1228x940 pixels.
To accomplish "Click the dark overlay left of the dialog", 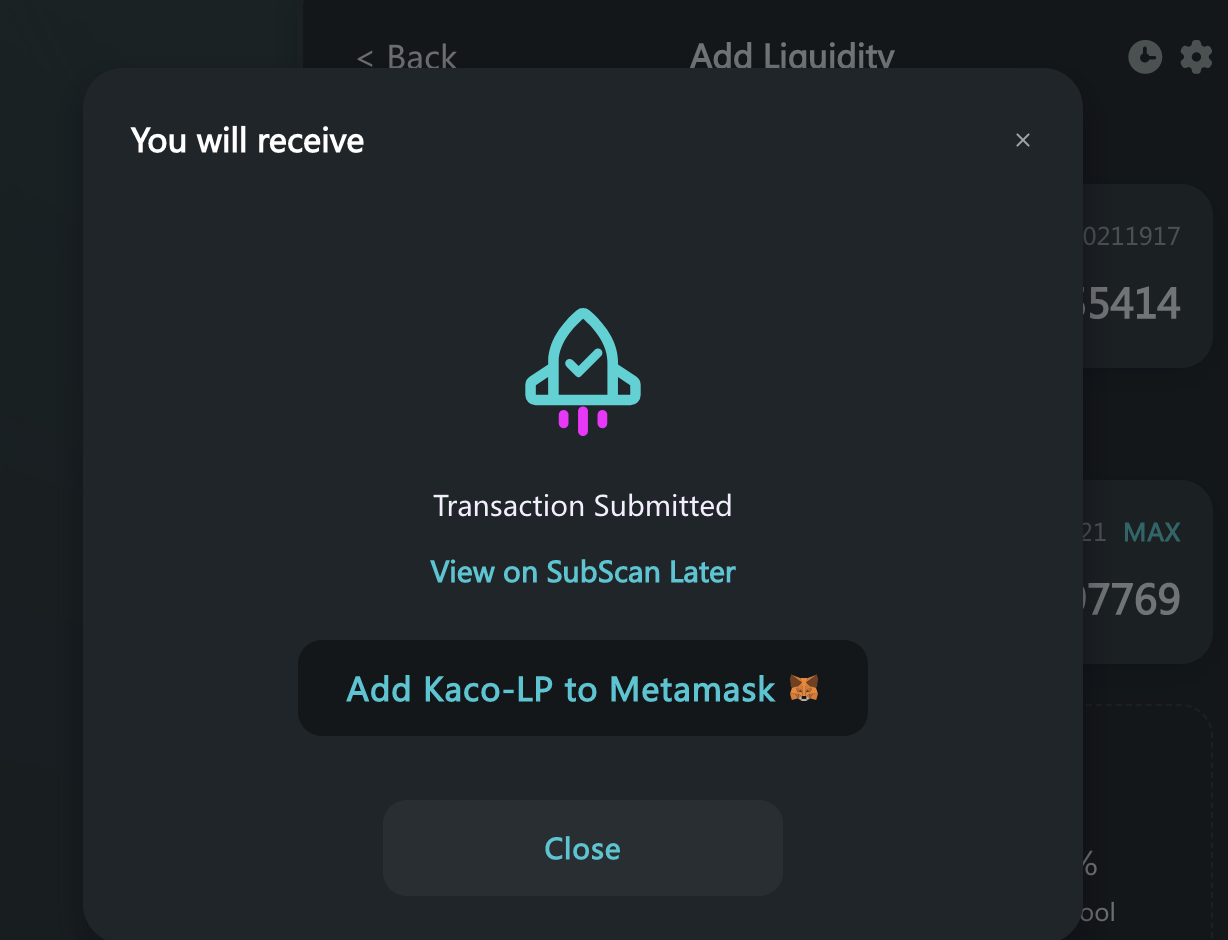I will pyautogui.click(x=40, y=500).
